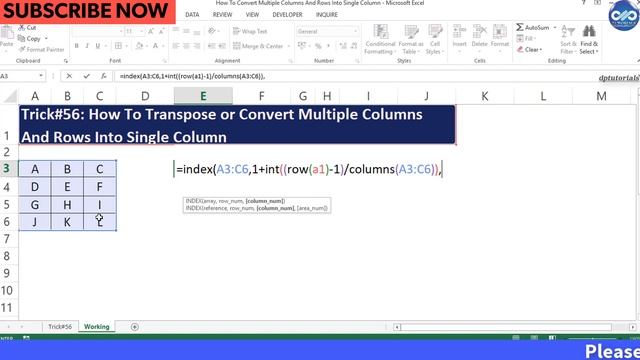The width and height of the screenshot is (640, 360).
Task: Open Conditional Formatting menu
Action: (x=380, y=40)
